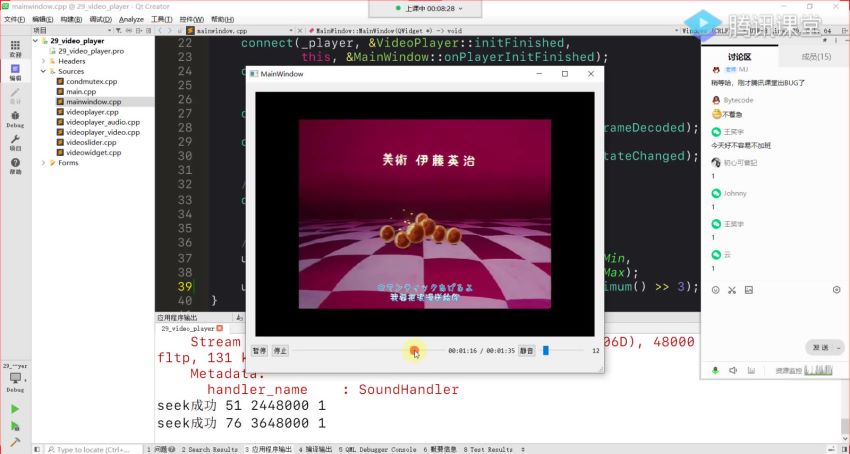Open the output panes selector arrows
Screen dimensions: 850x454
(523, 449)
